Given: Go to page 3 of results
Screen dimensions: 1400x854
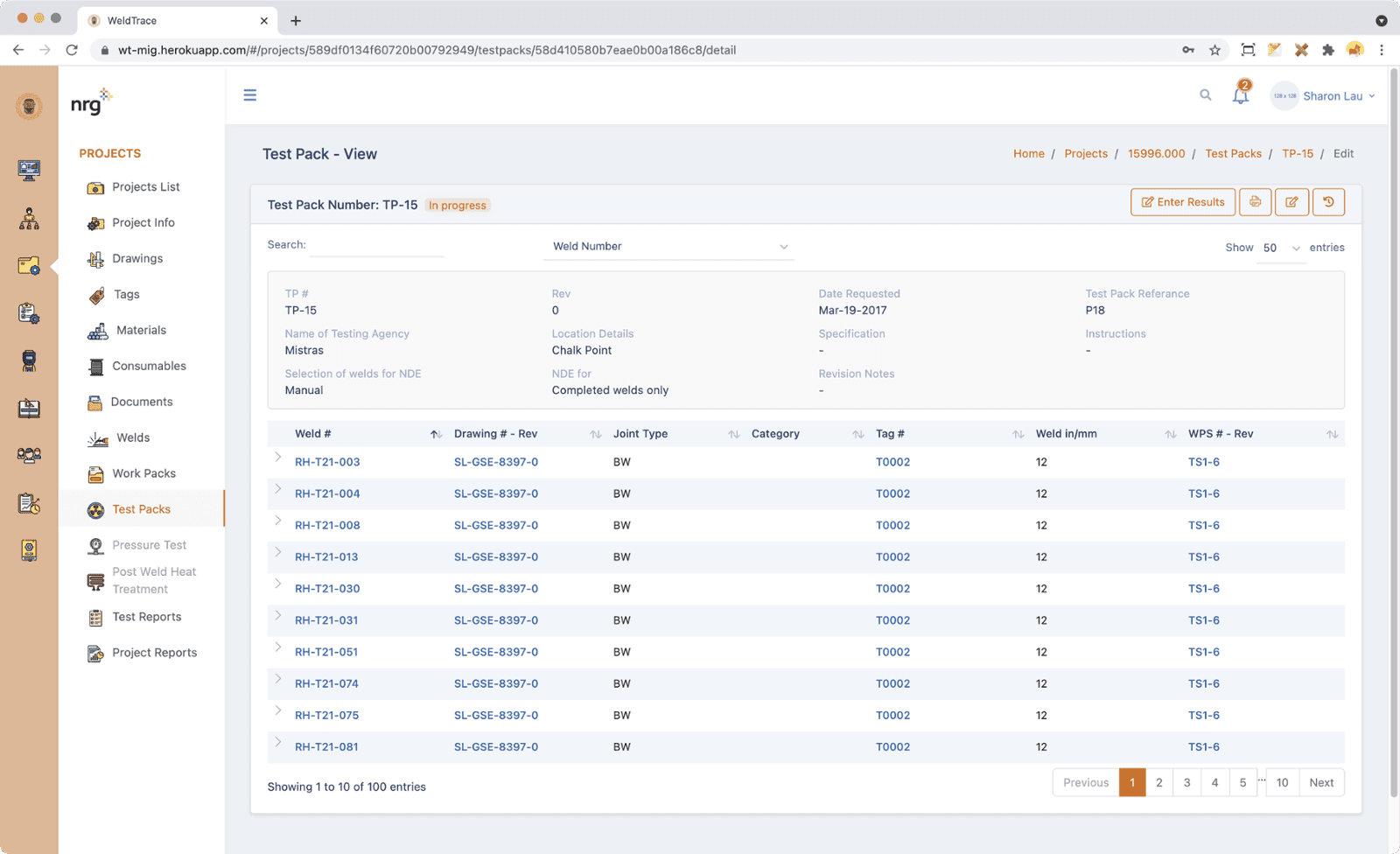Looking at the screenshot, I should click(1186, 783).
